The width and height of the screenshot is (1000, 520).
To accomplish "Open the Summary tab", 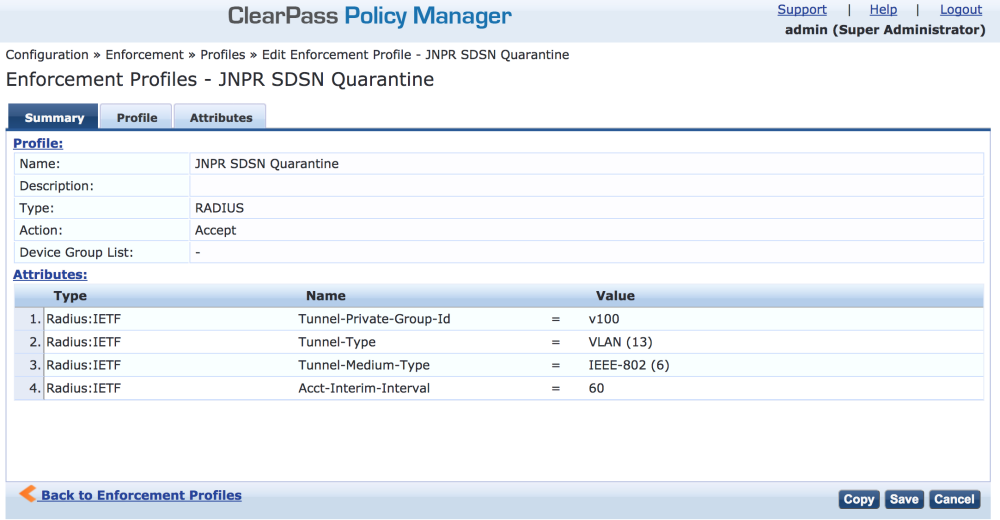I will pos(54,117).
